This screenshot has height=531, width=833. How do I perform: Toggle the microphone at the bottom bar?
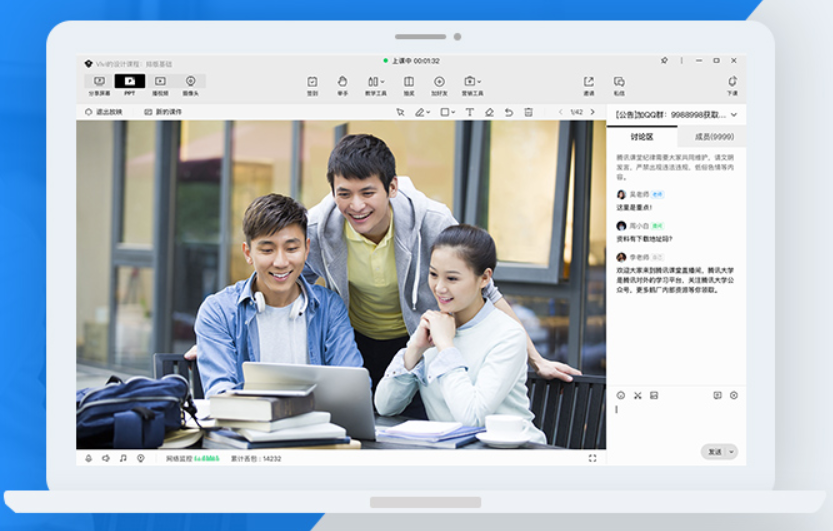pos(89,458)
